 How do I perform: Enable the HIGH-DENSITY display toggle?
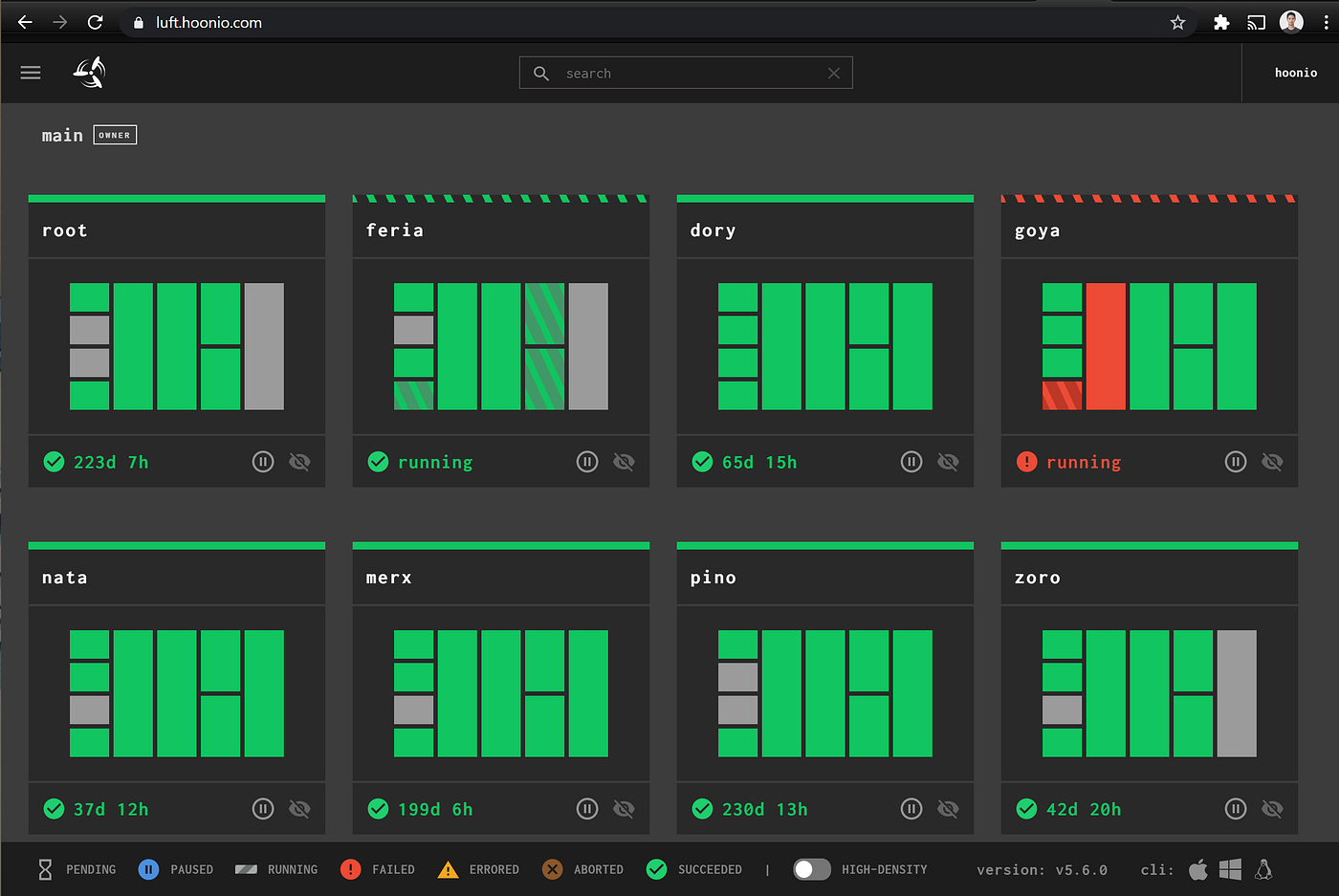(812, 869)
